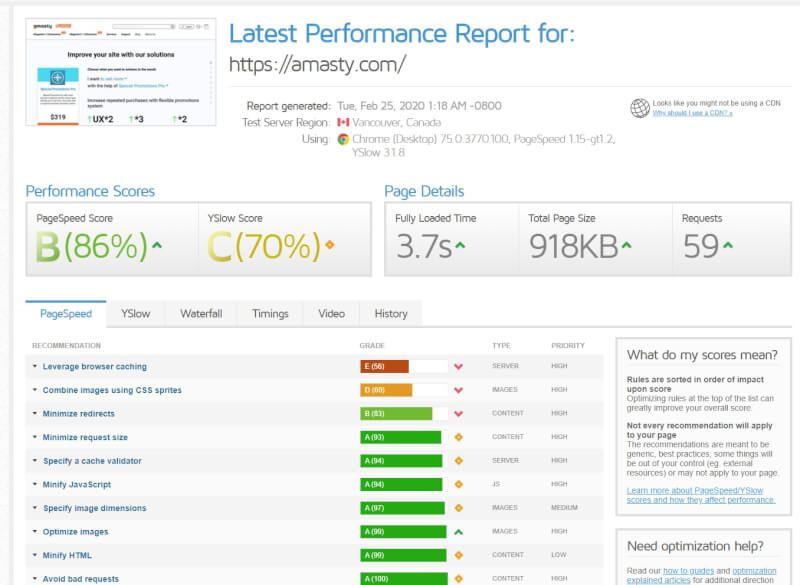Click B (83) grade bar
The width and height of the screenshot is (800, 585).
[404, 414]
